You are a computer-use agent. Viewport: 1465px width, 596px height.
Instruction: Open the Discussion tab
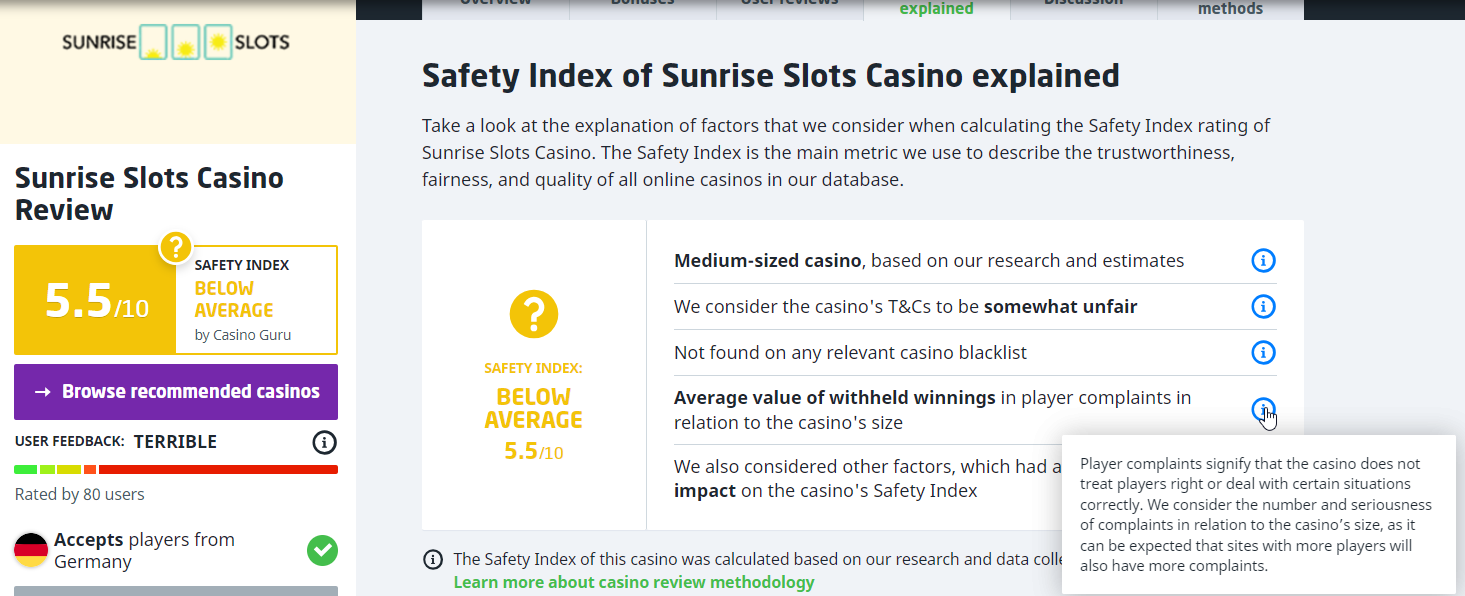(1083, 6)
